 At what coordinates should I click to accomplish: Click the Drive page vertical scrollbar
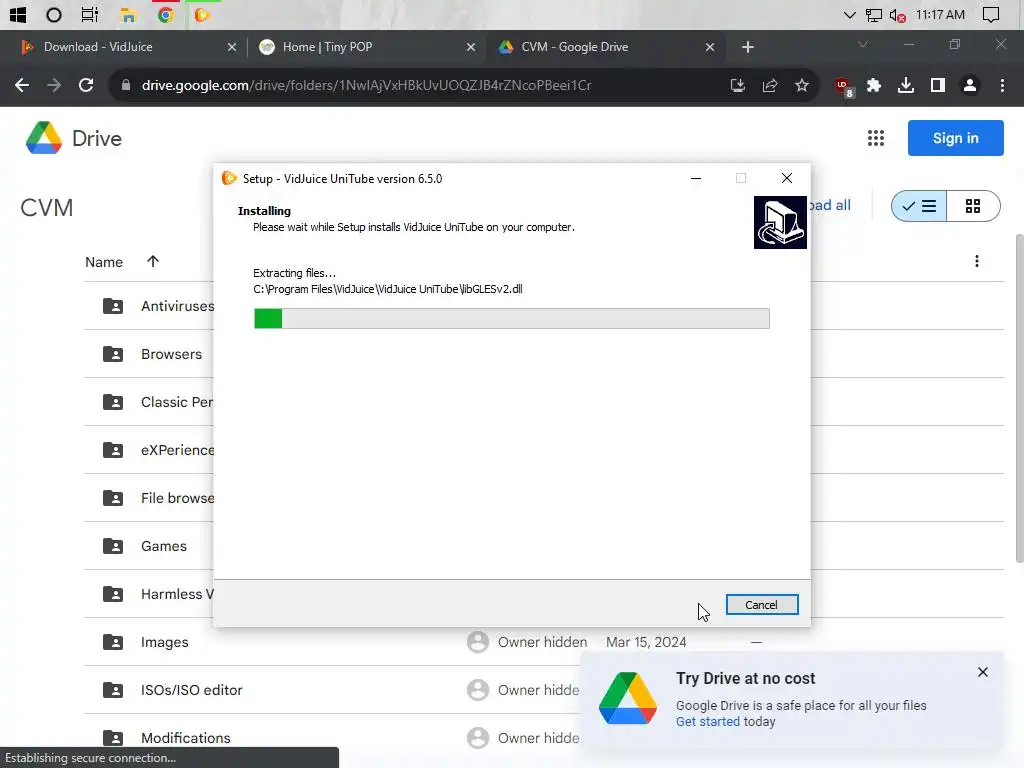[1019, 398]
